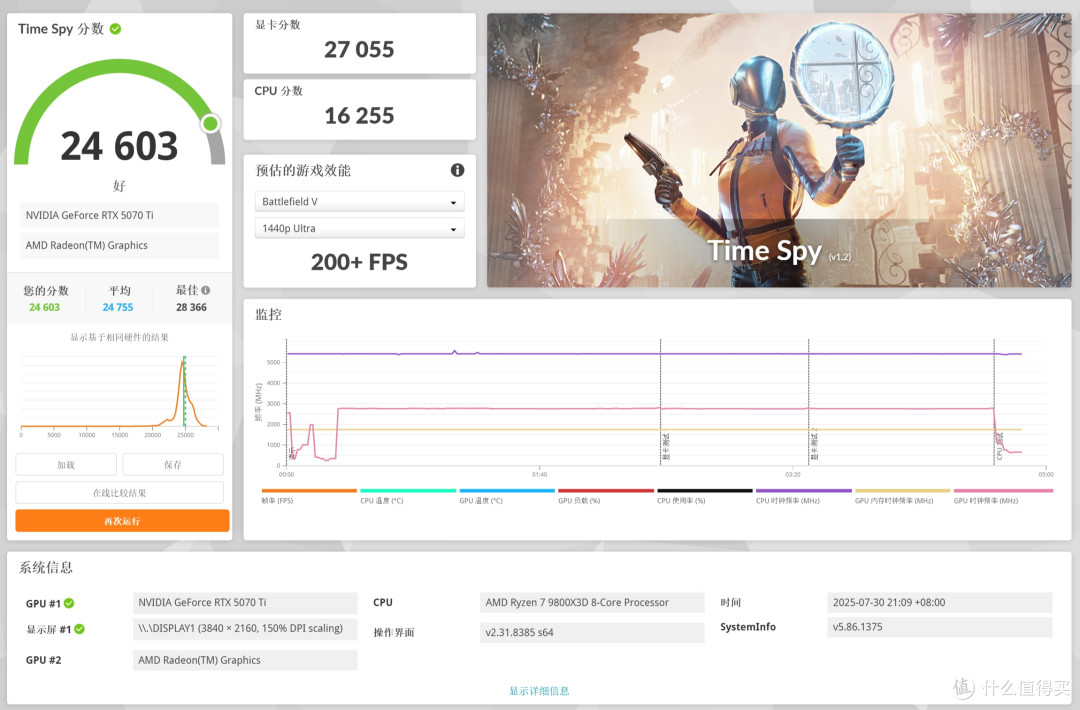The height and width of the screenshot is (710, 1080).
Task: Click the 加载 button
Action: point(66,465)
